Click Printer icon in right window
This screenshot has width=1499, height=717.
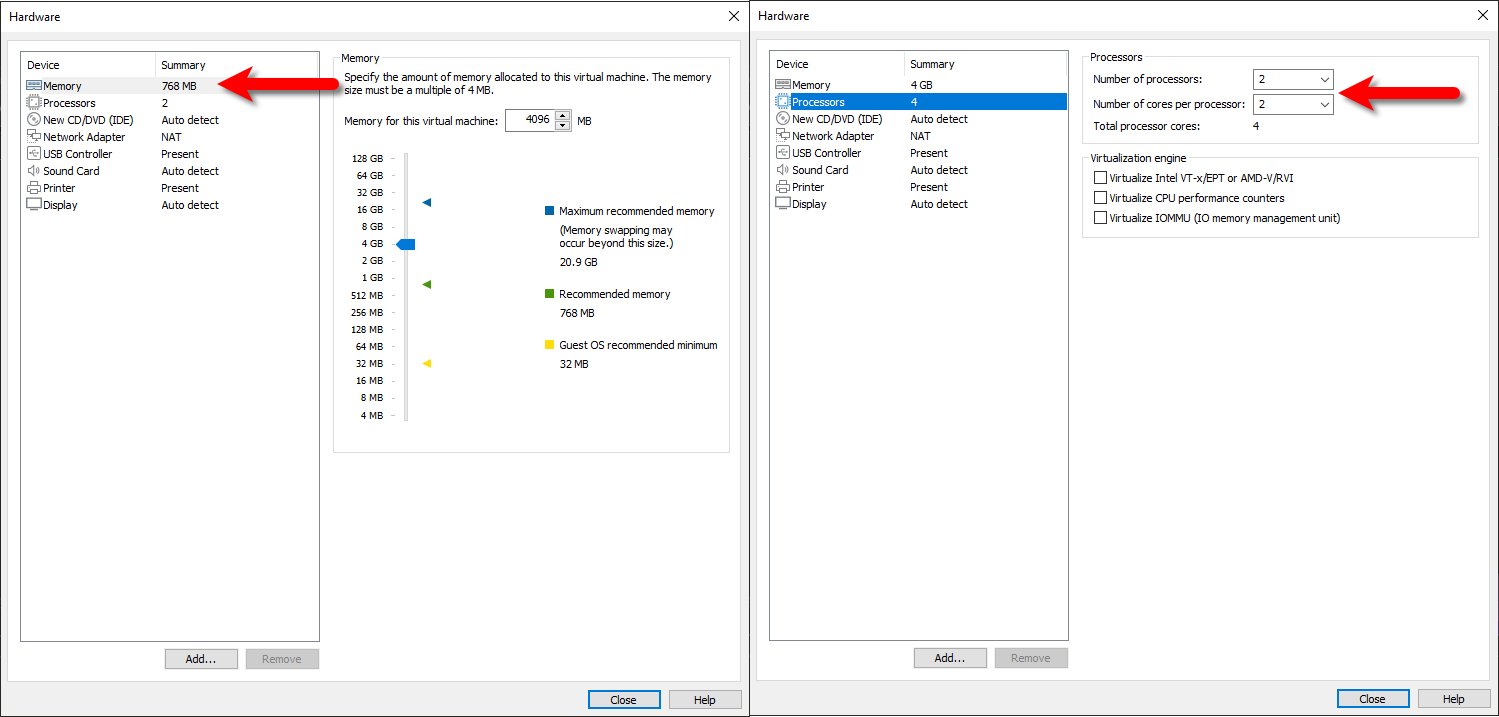click(783, 187)
